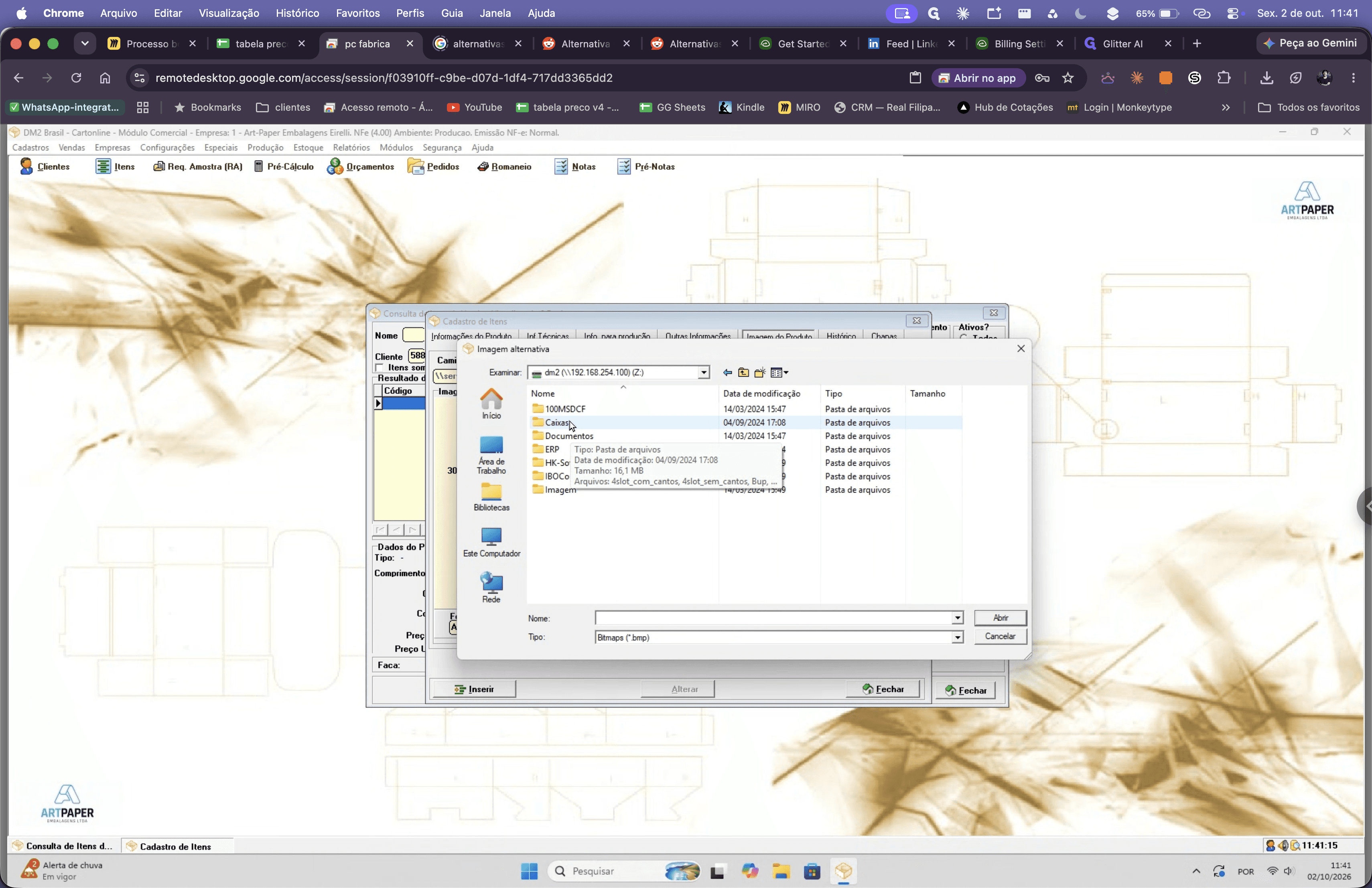Image resolution: width=1372 pixels, height=888 pixels.
Task: Open the Nome filename dropdown arrow
Action: tap(957, 618)
